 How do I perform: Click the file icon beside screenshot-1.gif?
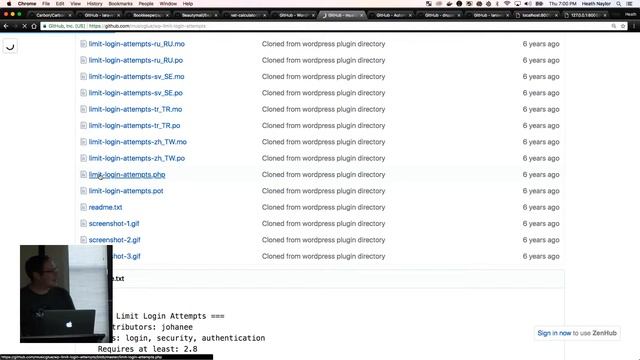pos(83,223)
